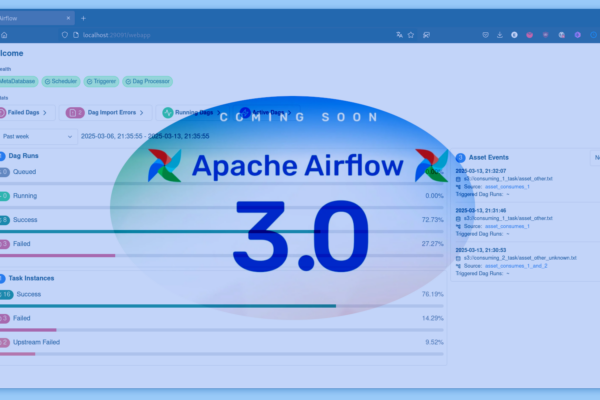600x400 pixels.
Task: Click the 2025-03-13, 21:30:53 event timestamp
Action: coord(481,250)
